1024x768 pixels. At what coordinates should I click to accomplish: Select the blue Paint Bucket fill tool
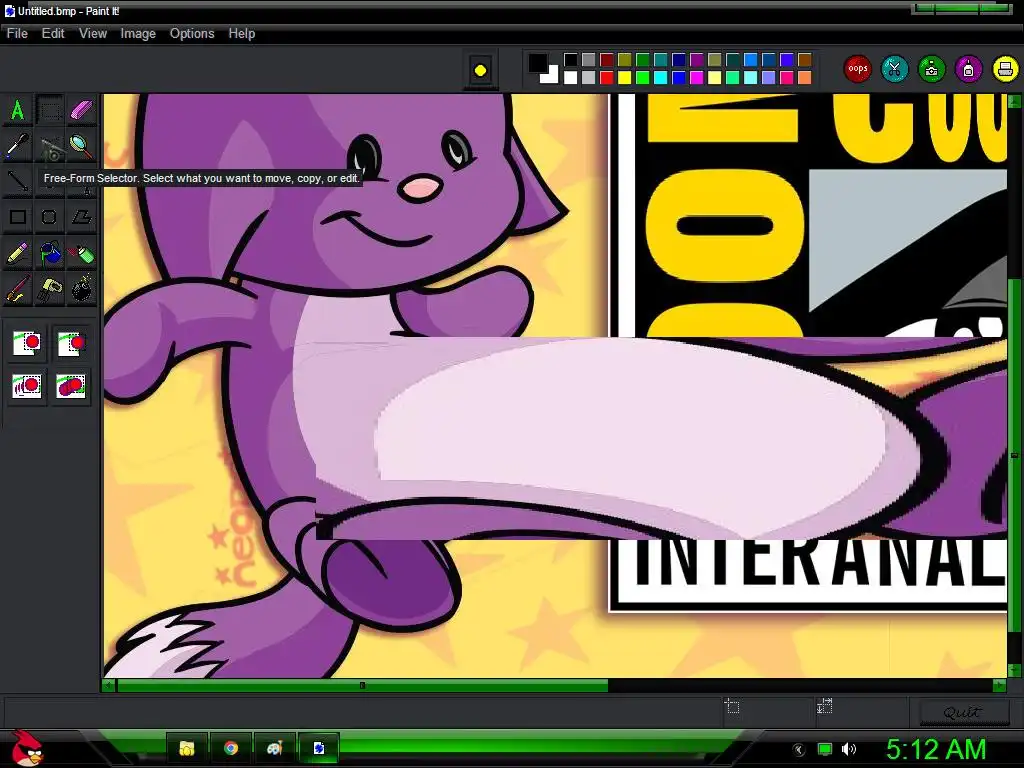[50, 253]
